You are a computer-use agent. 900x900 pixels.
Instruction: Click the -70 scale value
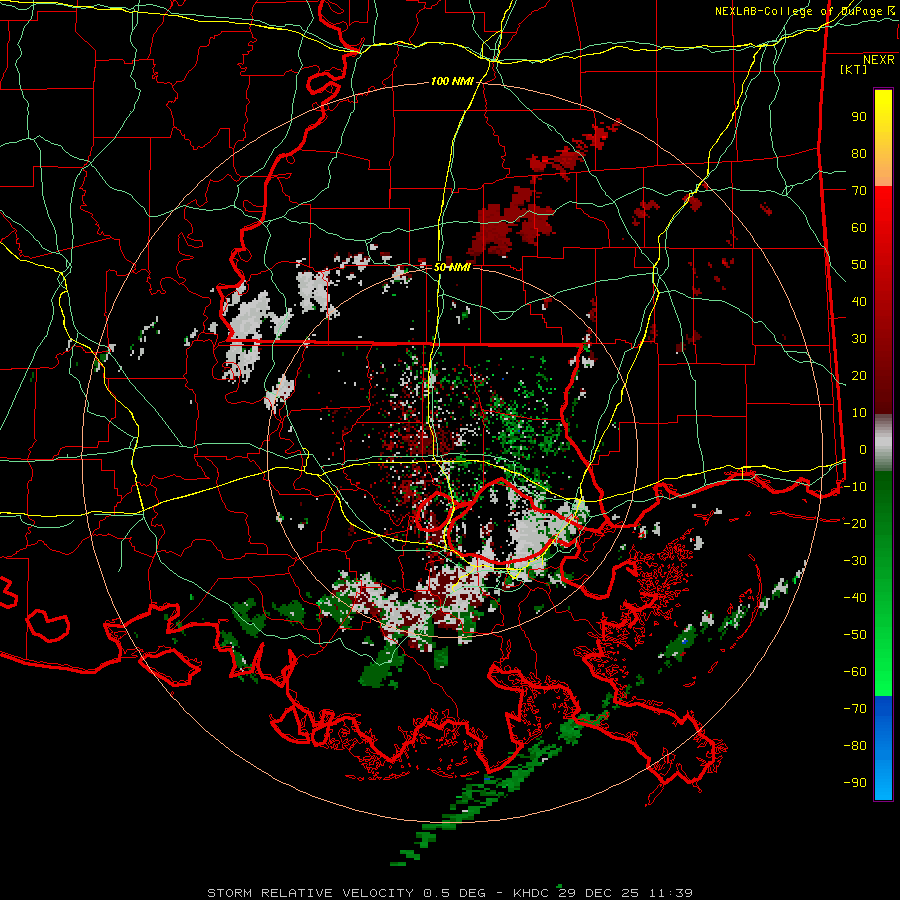[x=855, y=709]
